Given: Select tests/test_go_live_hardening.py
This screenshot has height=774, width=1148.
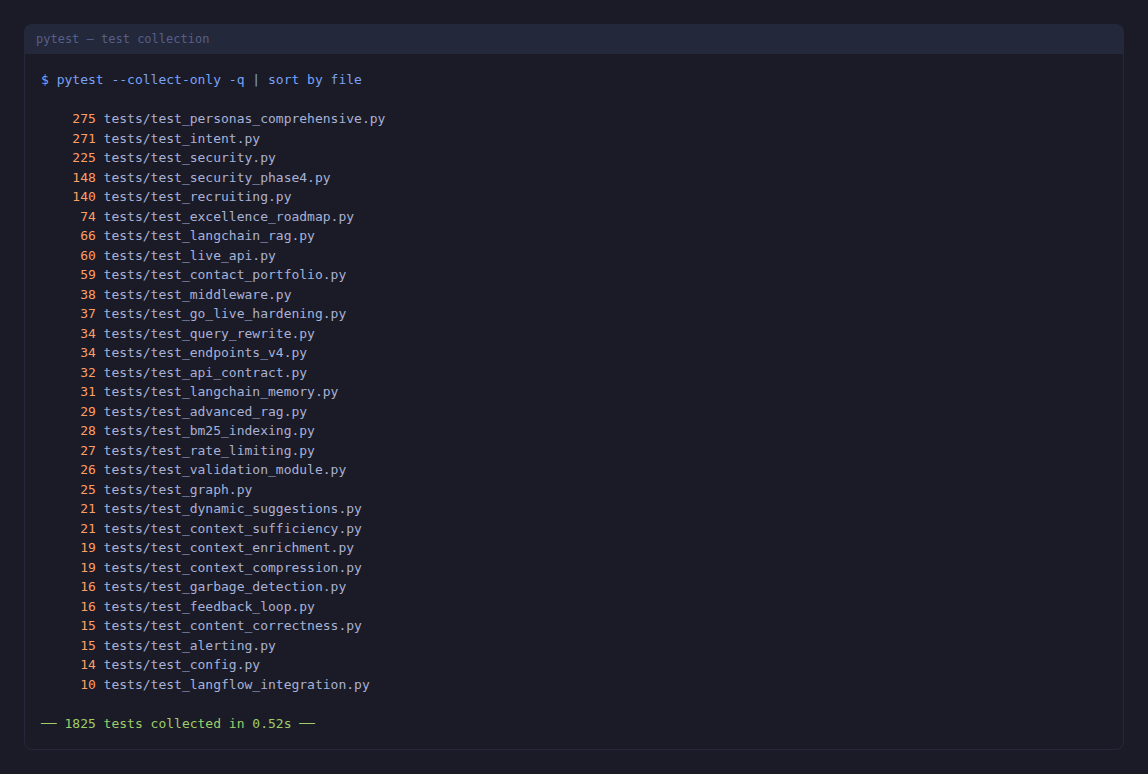Looking at the screenshot, I should coord(224,314).
